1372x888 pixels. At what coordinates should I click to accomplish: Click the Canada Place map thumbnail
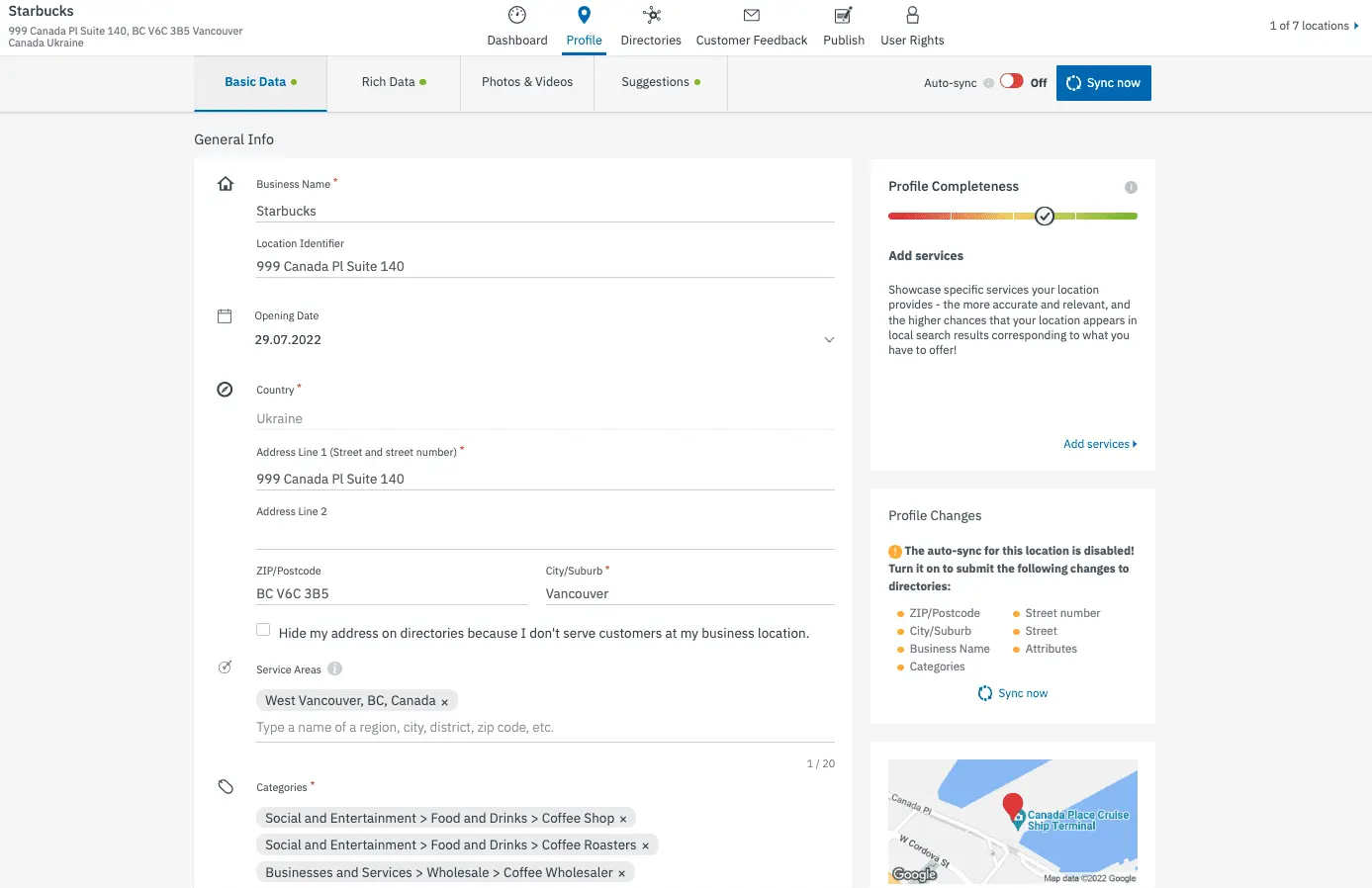pyautogui.click(x=1013, y=822)
